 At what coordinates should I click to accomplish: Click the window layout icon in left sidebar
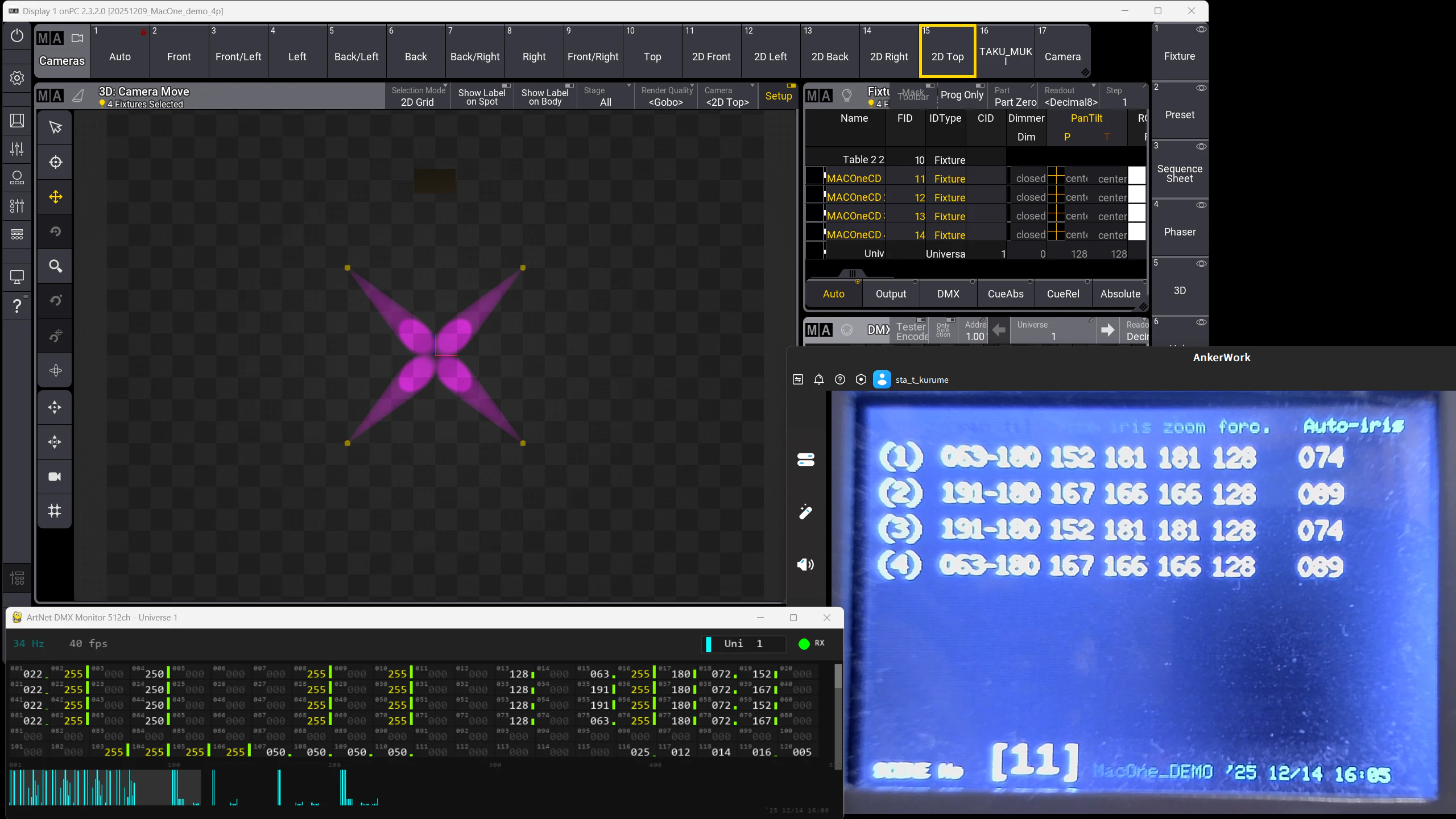(17, 121)
